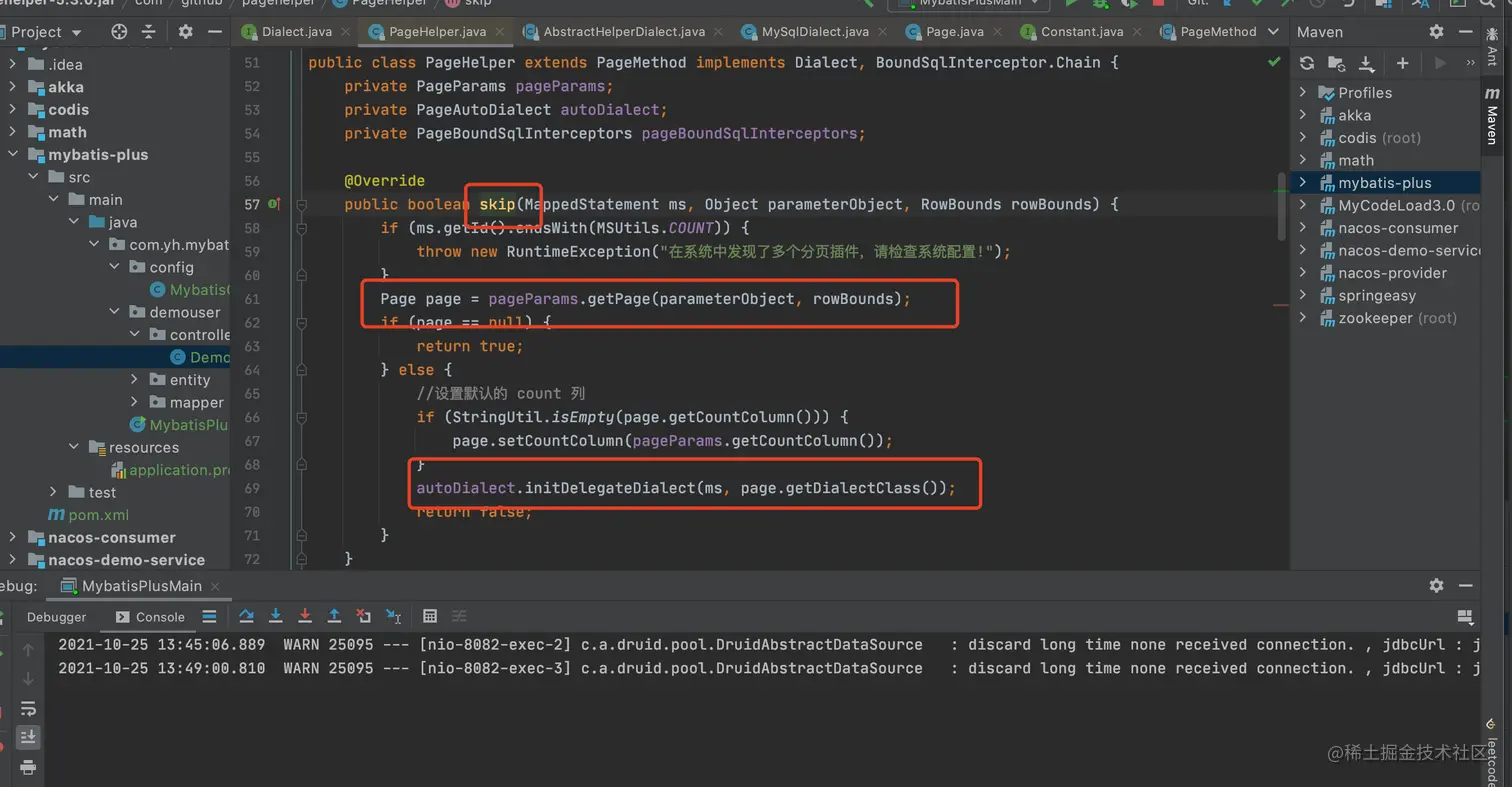This screenshot has width=1512, height=787.
Task: Reload all Maven projects
Action: pyautogui.click(x=1307, y=63)
